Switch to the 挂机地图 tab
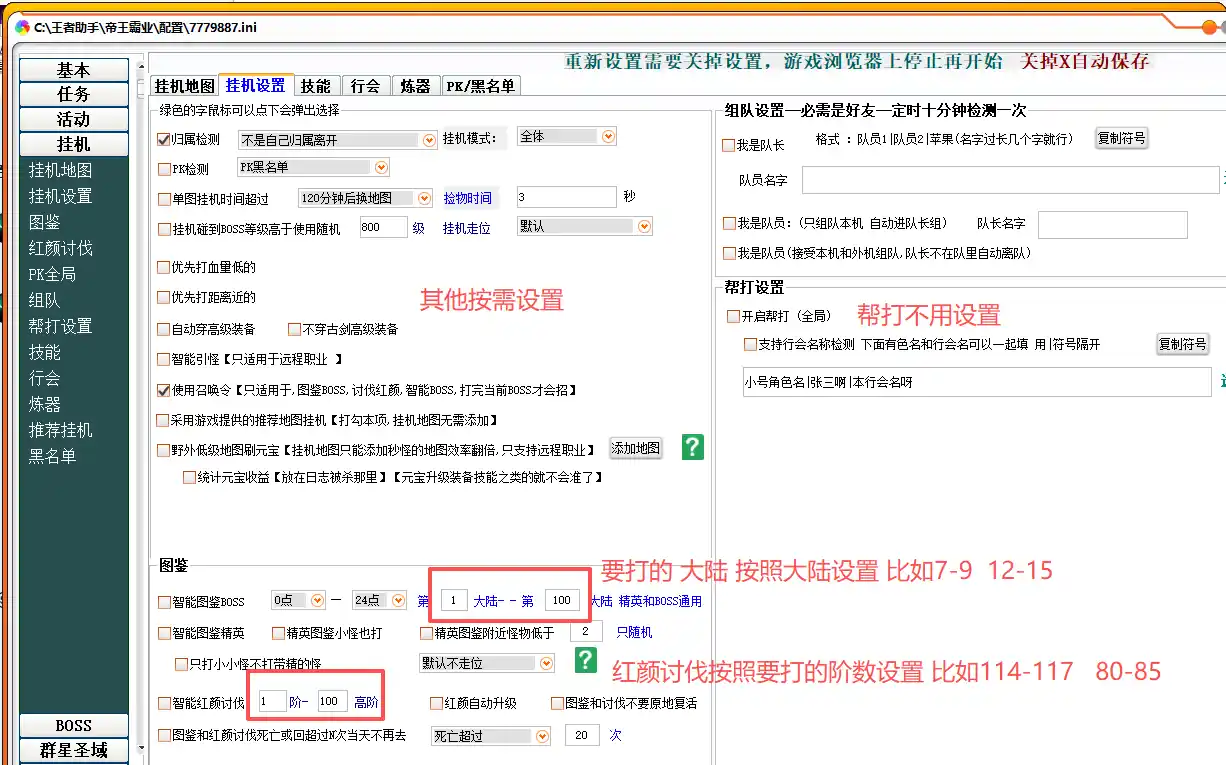The image size is (1226, 765). [x=184, y=86]
